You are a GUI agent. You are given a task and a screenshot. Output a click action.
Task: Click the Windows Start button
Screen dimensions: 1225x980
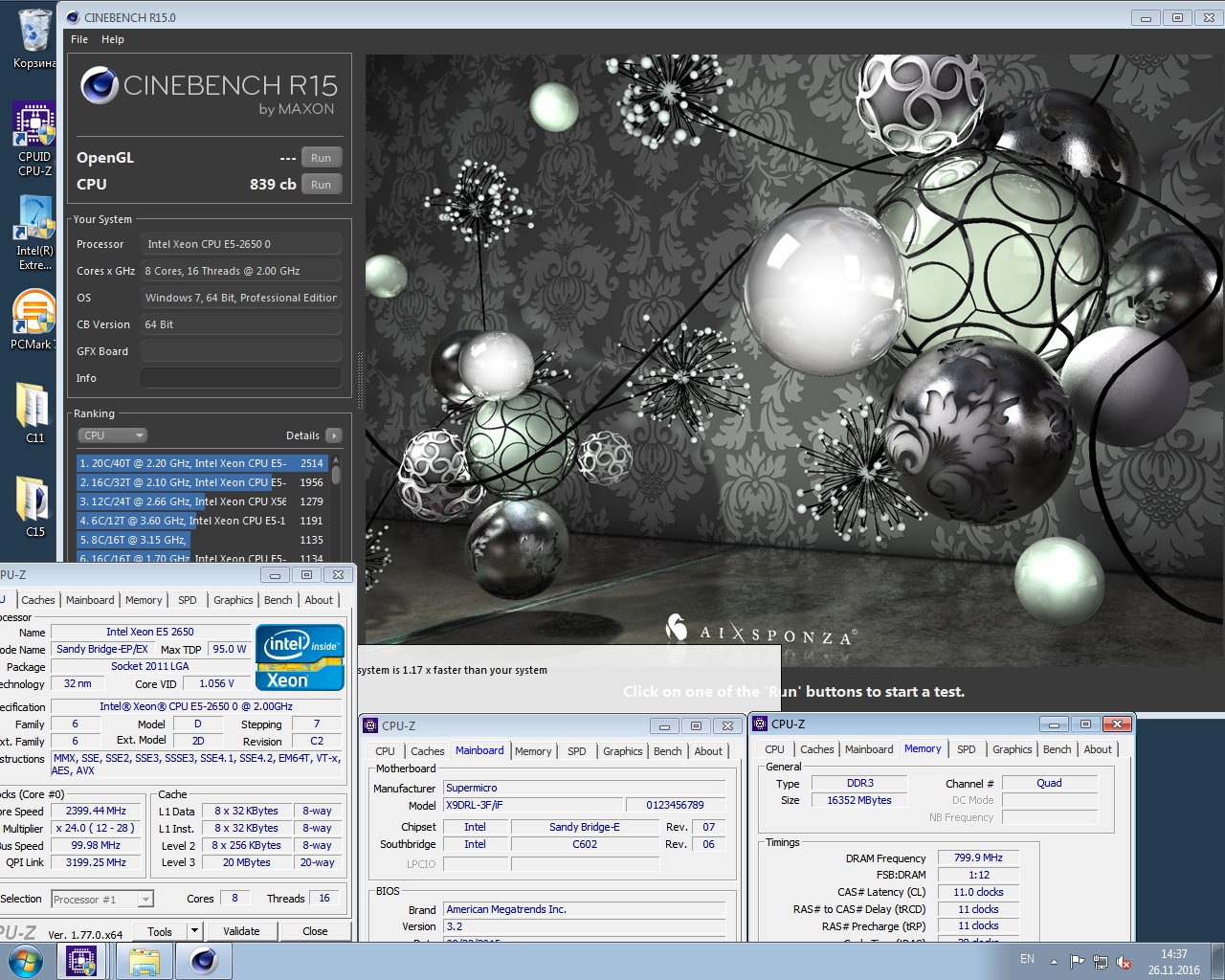click(25, 961)
